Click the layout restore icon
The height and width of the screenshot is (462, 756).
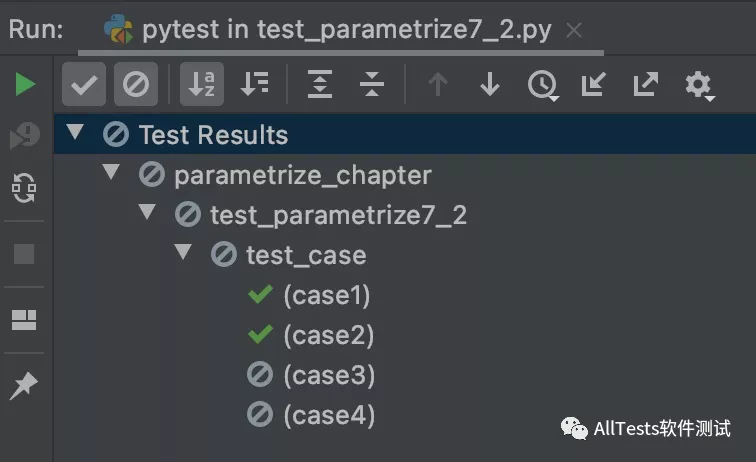pos(25,320)
